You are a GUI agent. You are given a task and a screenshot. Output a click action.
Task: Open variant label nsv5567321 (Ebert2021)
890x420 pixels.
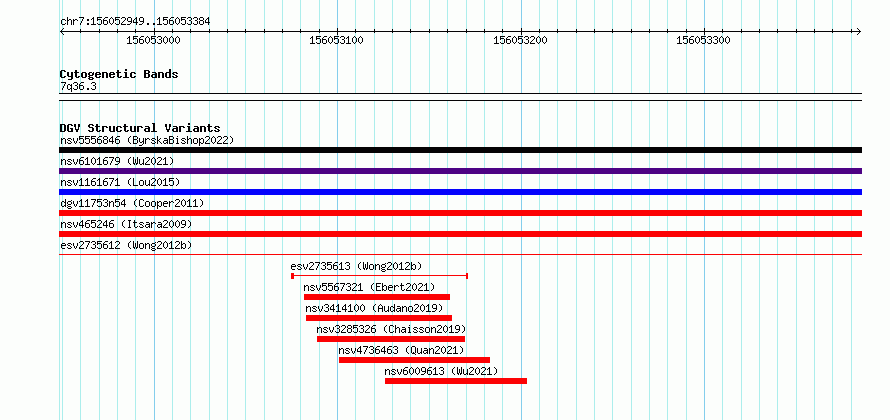tap(369, 287)
